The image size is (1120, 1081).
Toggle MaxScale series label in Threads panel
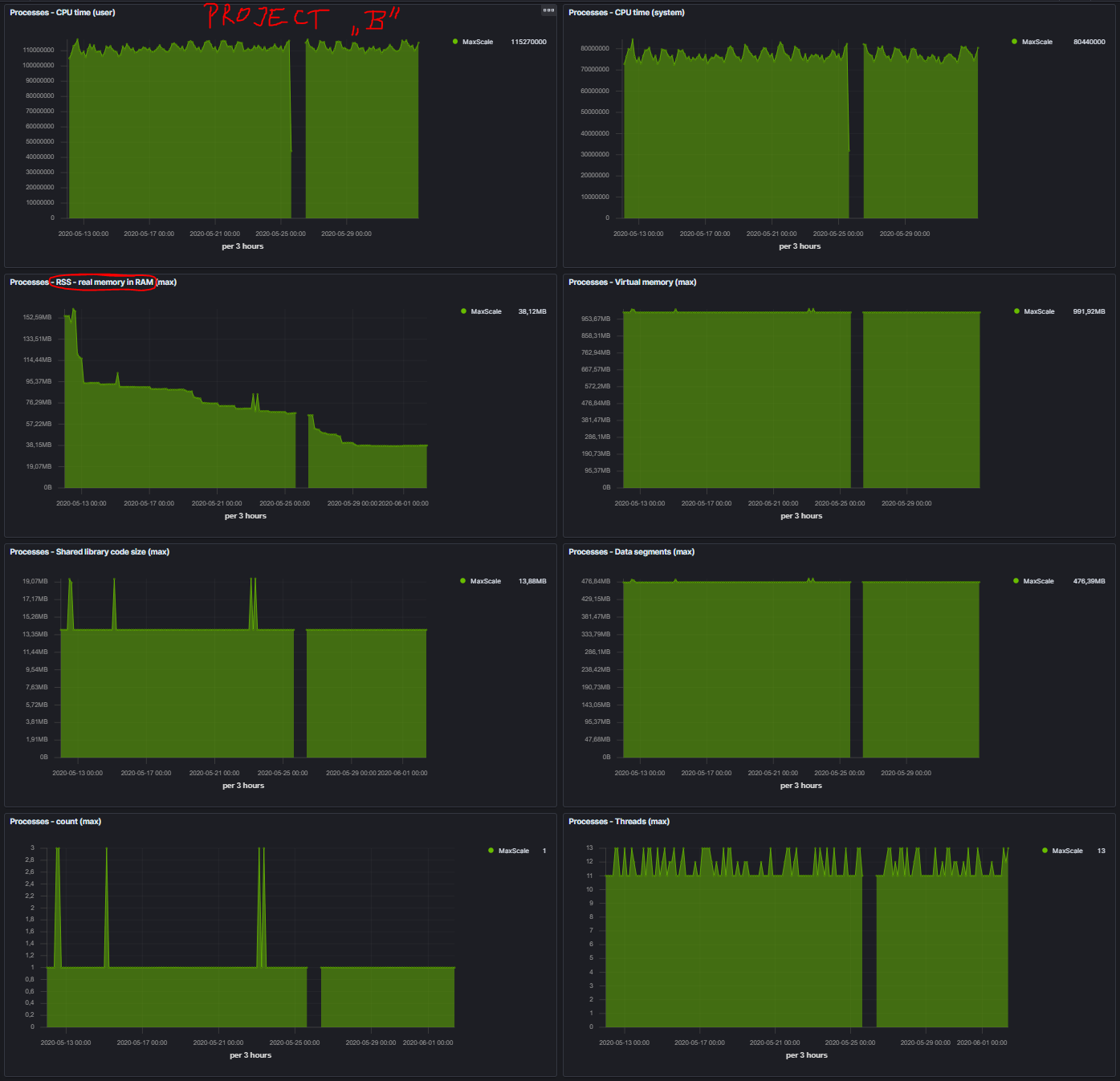1067,851
